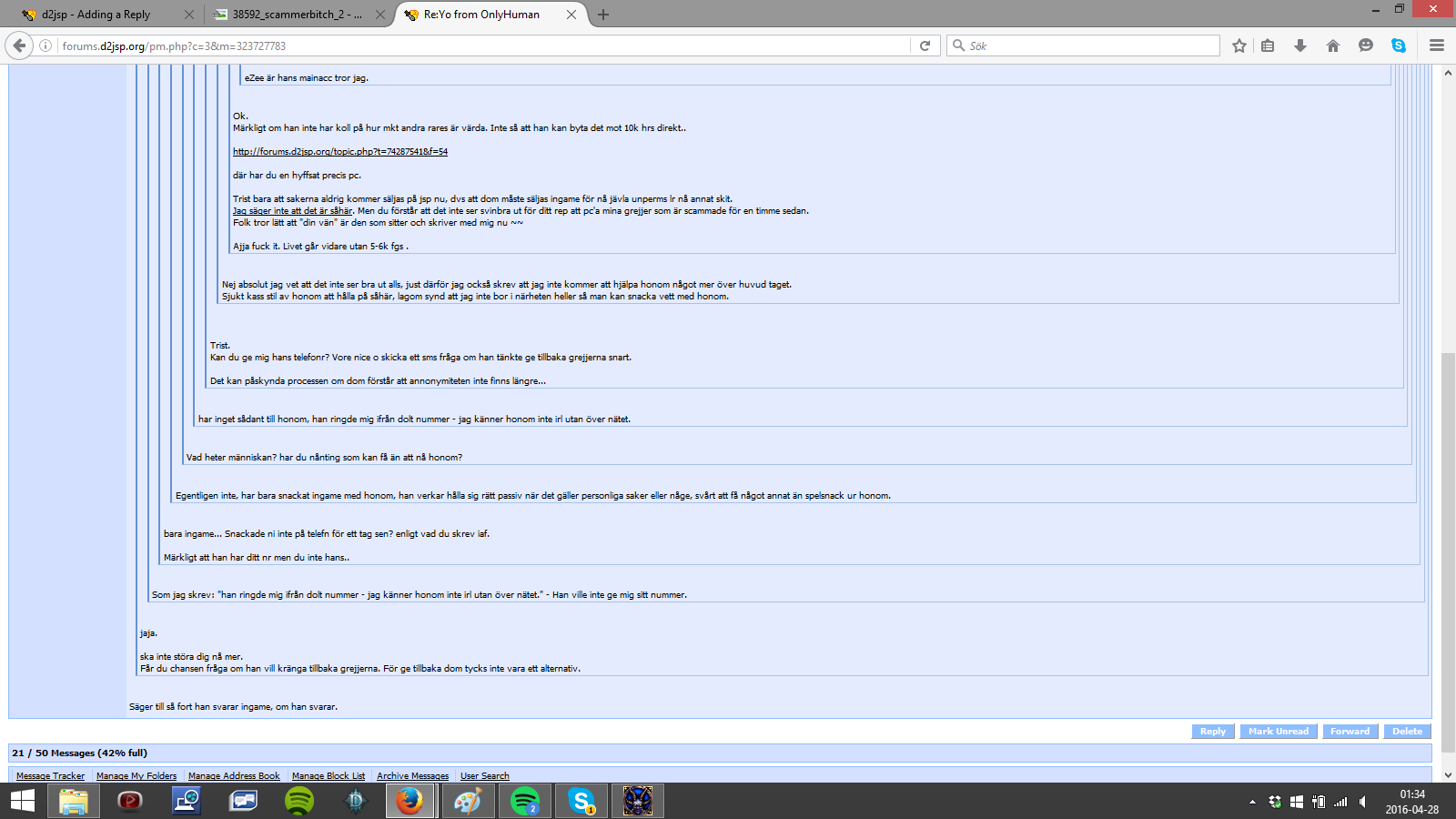The image size is (1456, 819).
Task: Open the Dropbox tray icon
Action: 1275,802
